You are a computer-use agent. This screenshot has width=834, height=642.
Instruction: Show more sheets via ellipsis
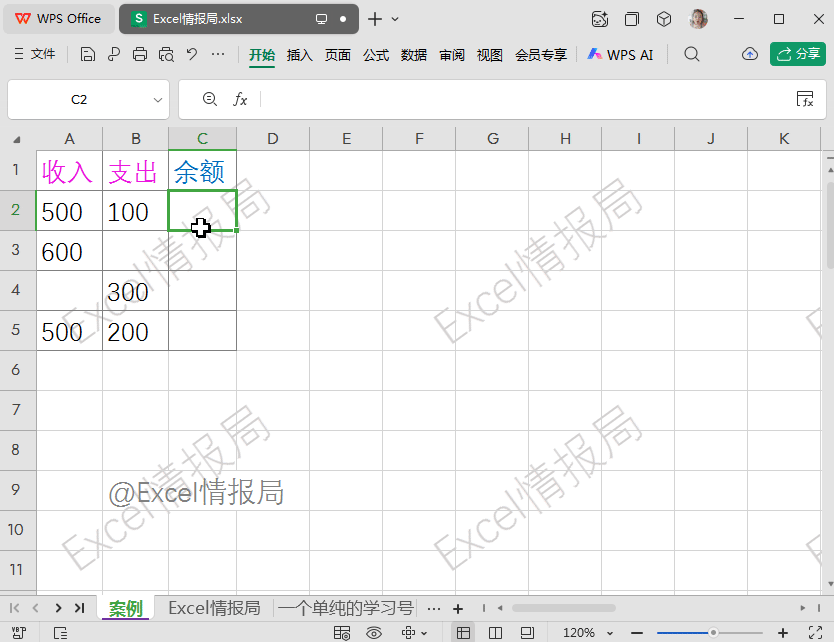pos(434,608)
